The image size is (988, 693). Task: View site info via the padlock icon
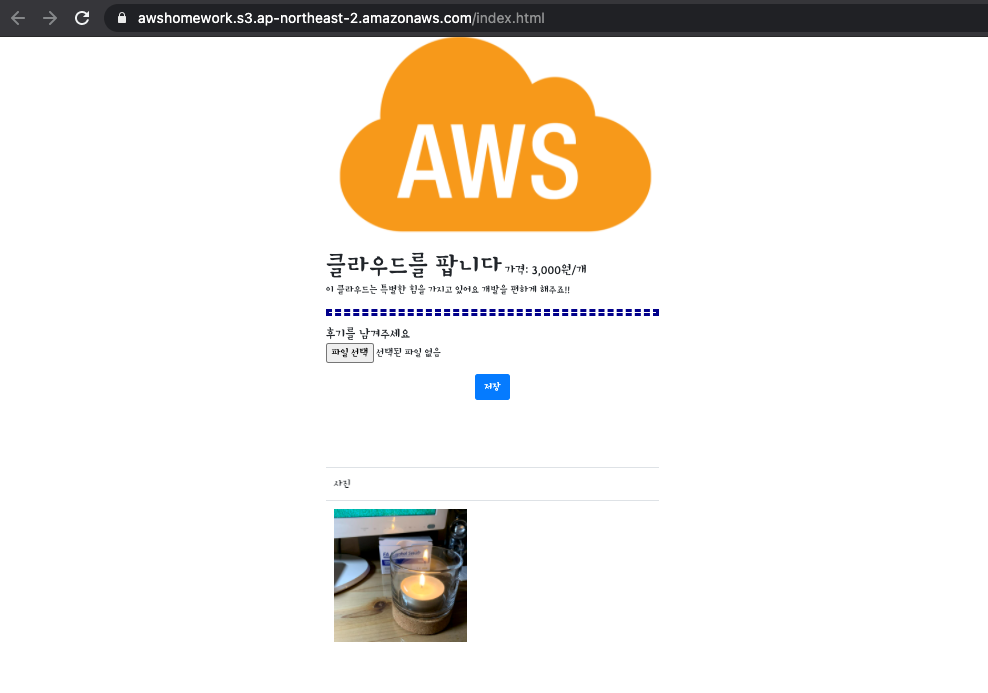pos(122,18)
